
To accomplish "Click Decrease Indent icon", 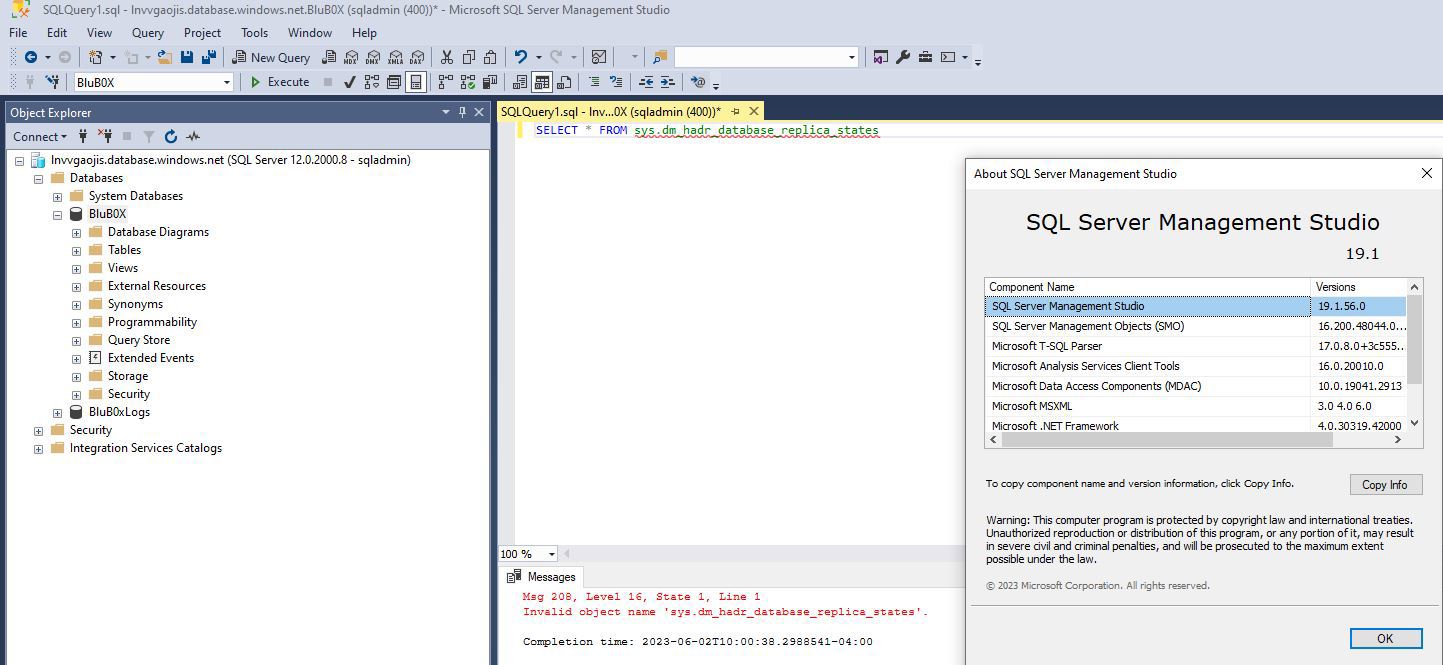I will (x=646, y=82).
